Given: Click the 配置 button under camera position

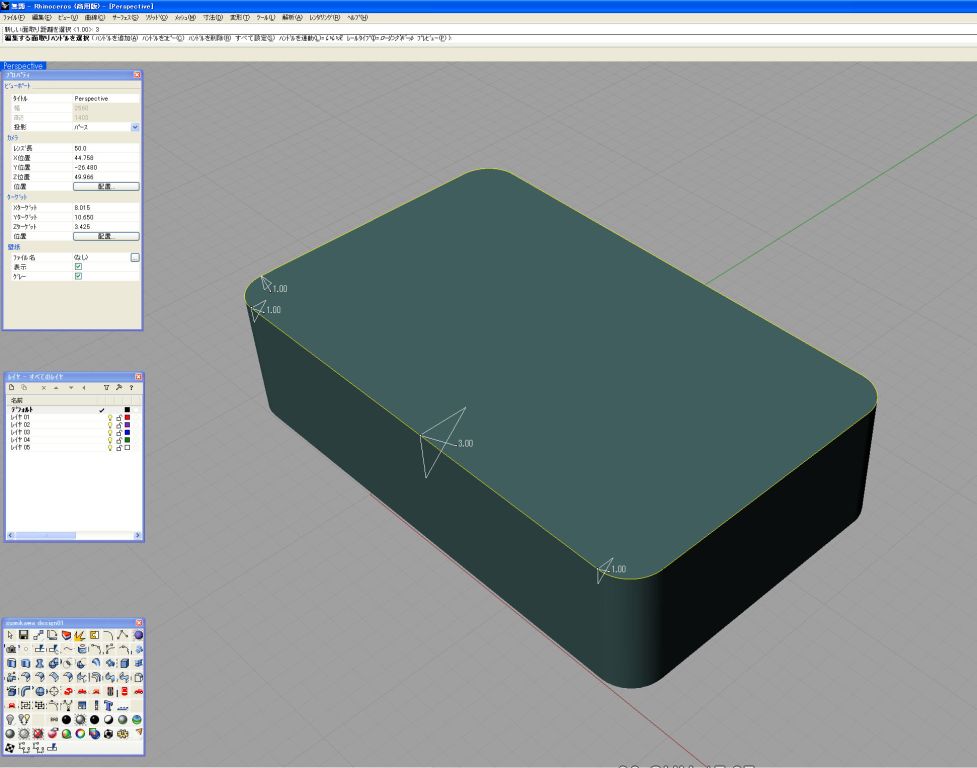Looking at the screenshot, I should (x=106, y=186).
